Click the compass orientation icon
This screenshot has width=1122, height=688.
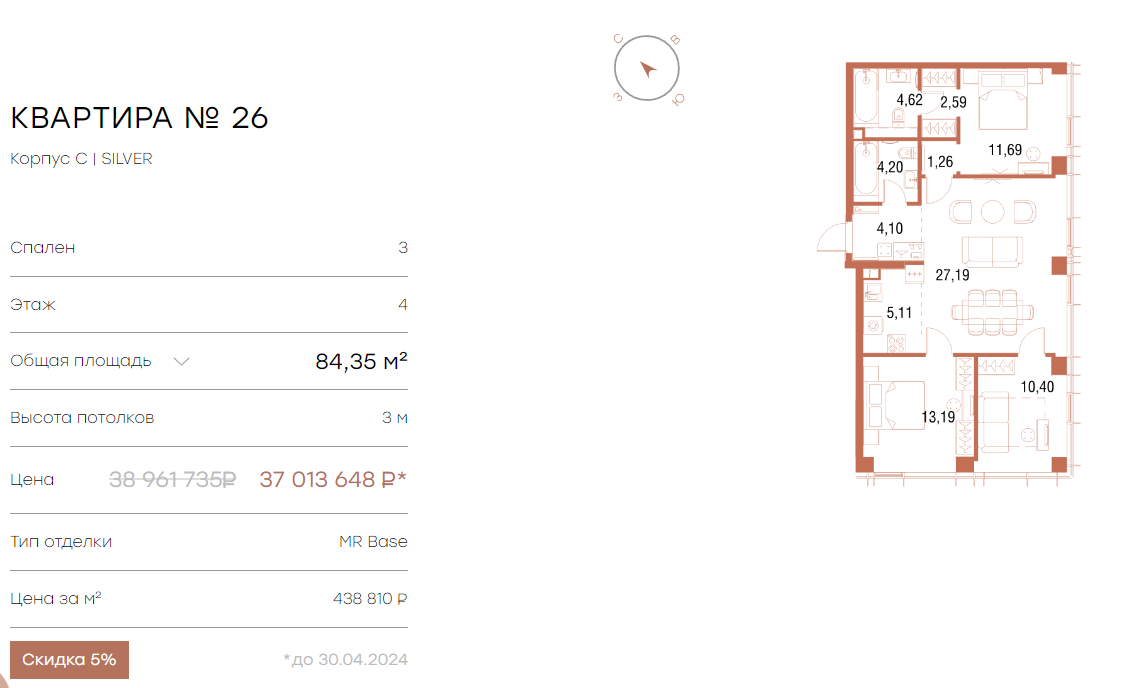(647, 69)
